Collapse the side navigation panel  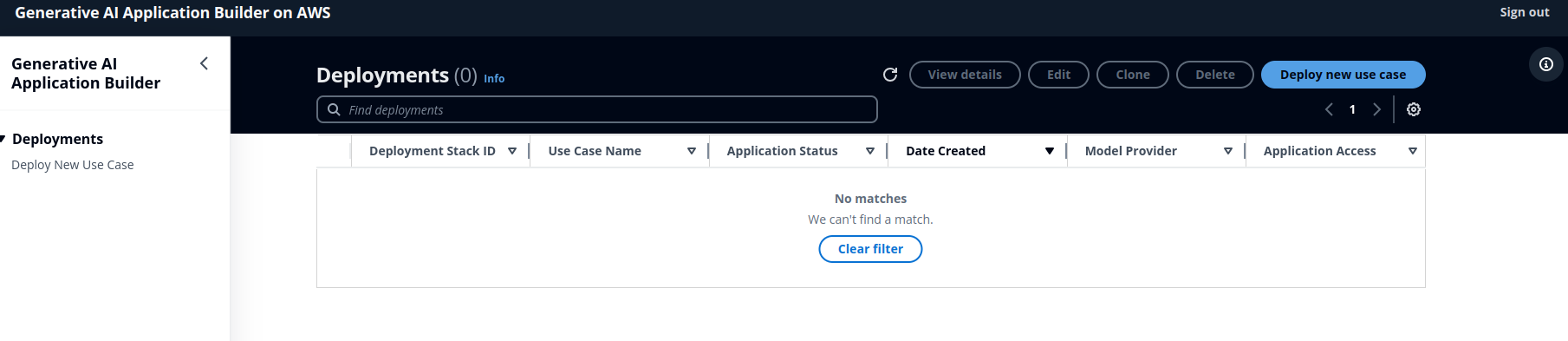click(x=204, y=63)
